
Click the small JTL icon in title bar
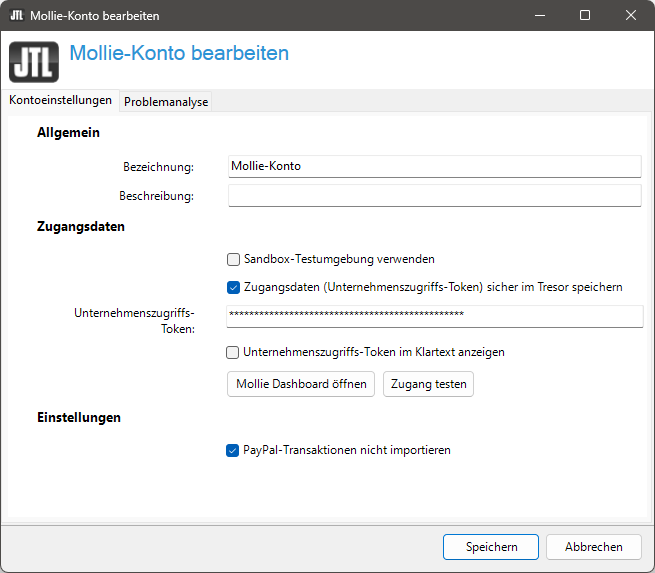(x=16, y=16)
